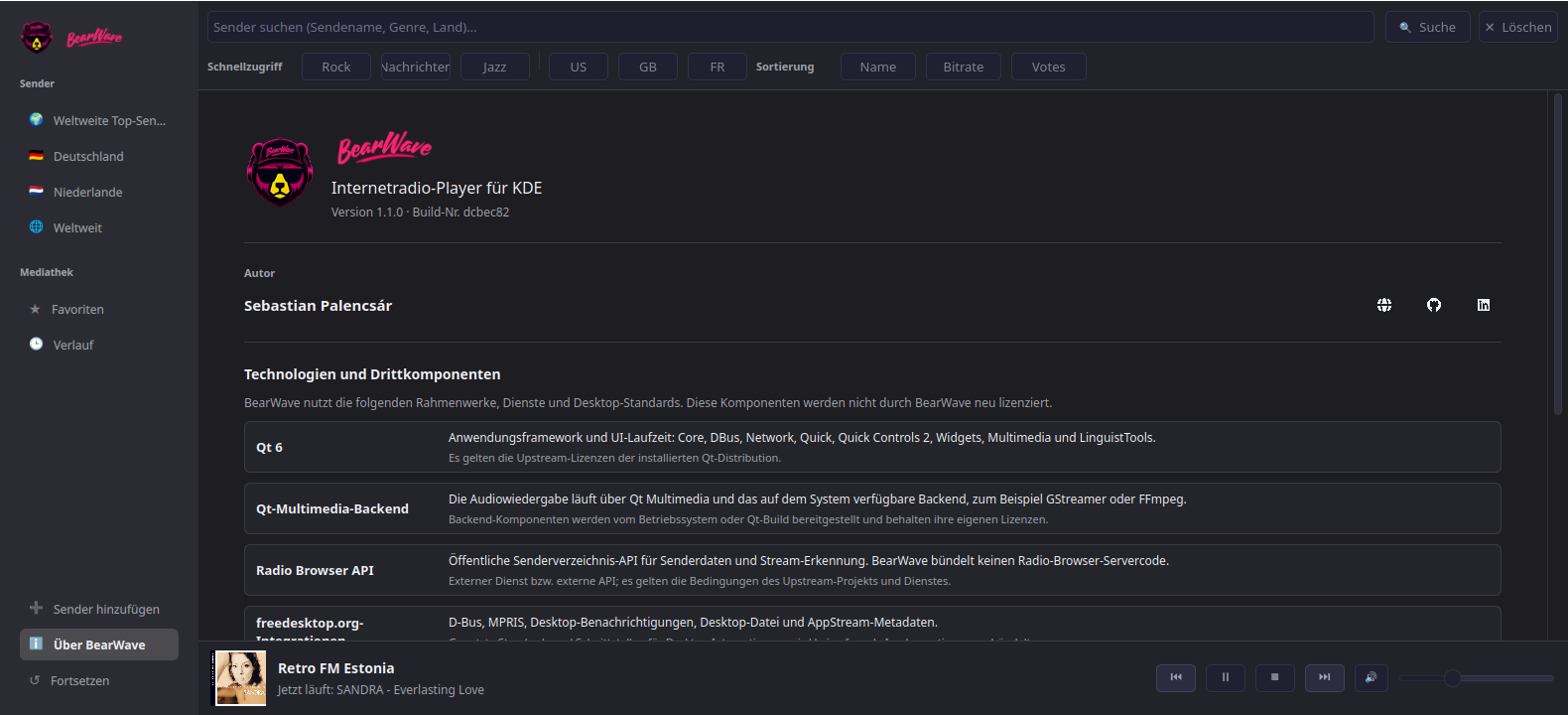This screenshot has width=1568, height=715.
Task: Click the Technologien und Drittkomponenten heading
Action: click(372, 374)
